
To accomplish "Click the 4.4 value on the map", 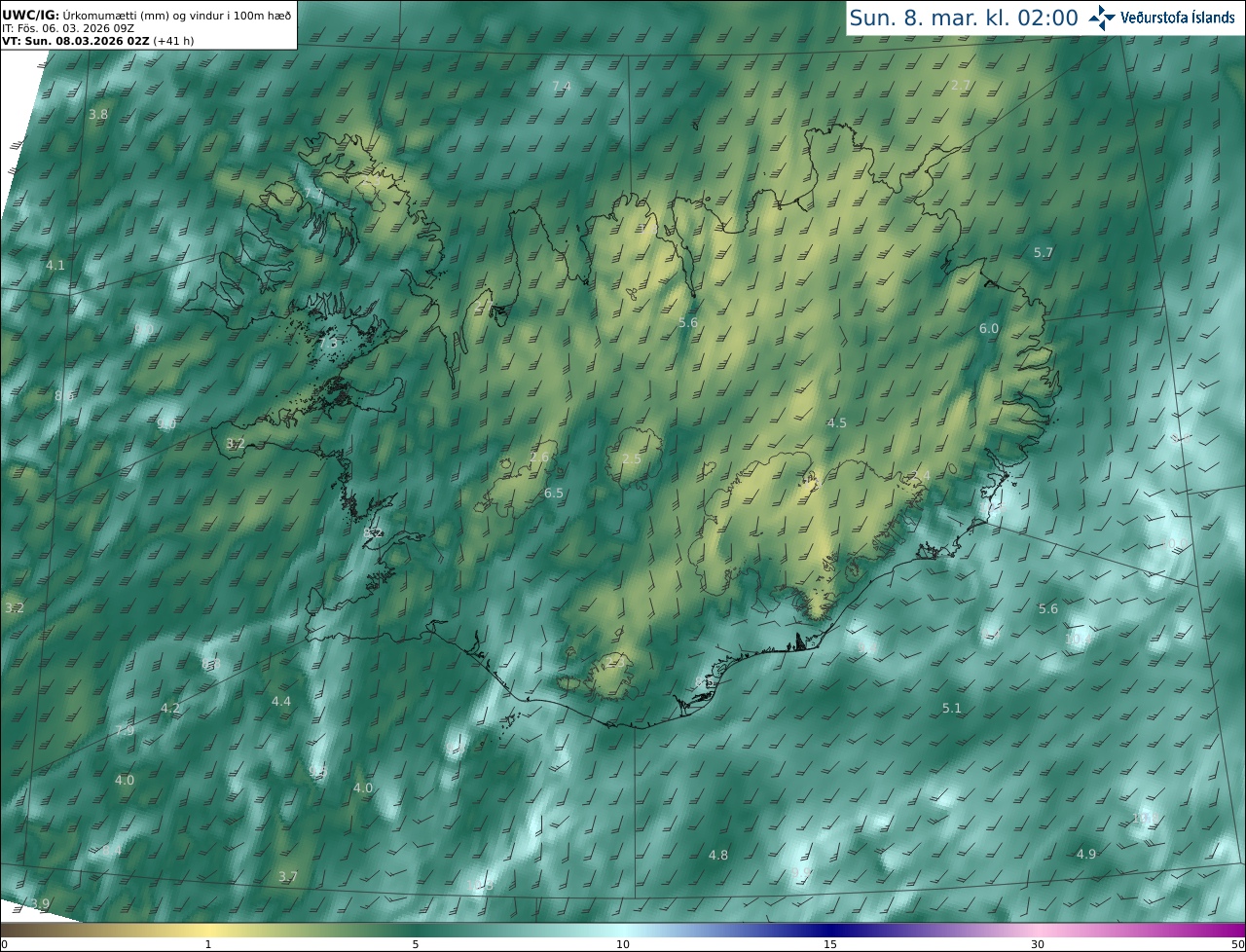I will click(x=281, y=701).
